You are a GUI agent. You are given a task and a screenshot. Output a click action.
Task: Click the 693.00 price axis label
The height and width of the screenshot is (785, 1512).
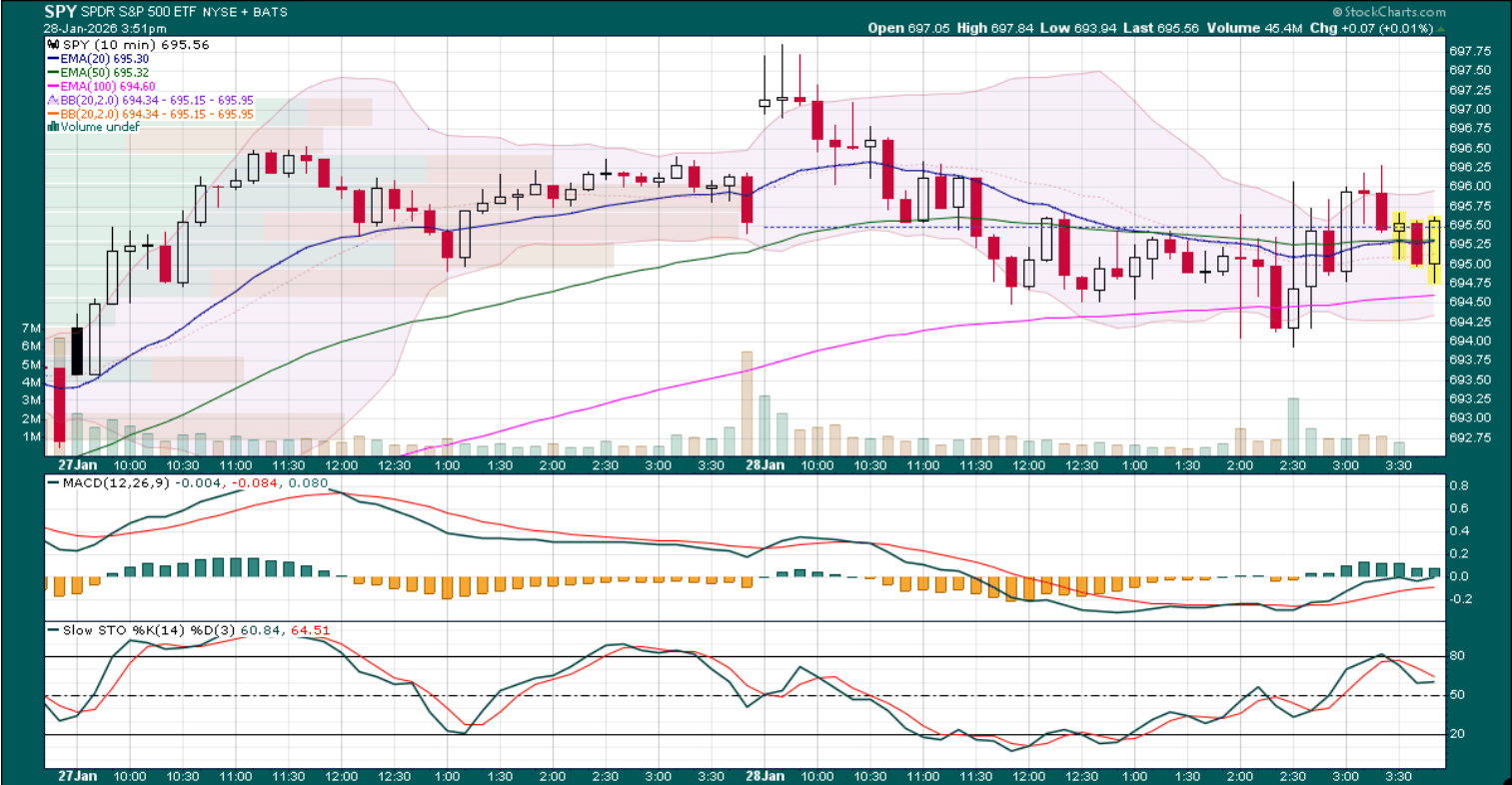click(1469, 417)
